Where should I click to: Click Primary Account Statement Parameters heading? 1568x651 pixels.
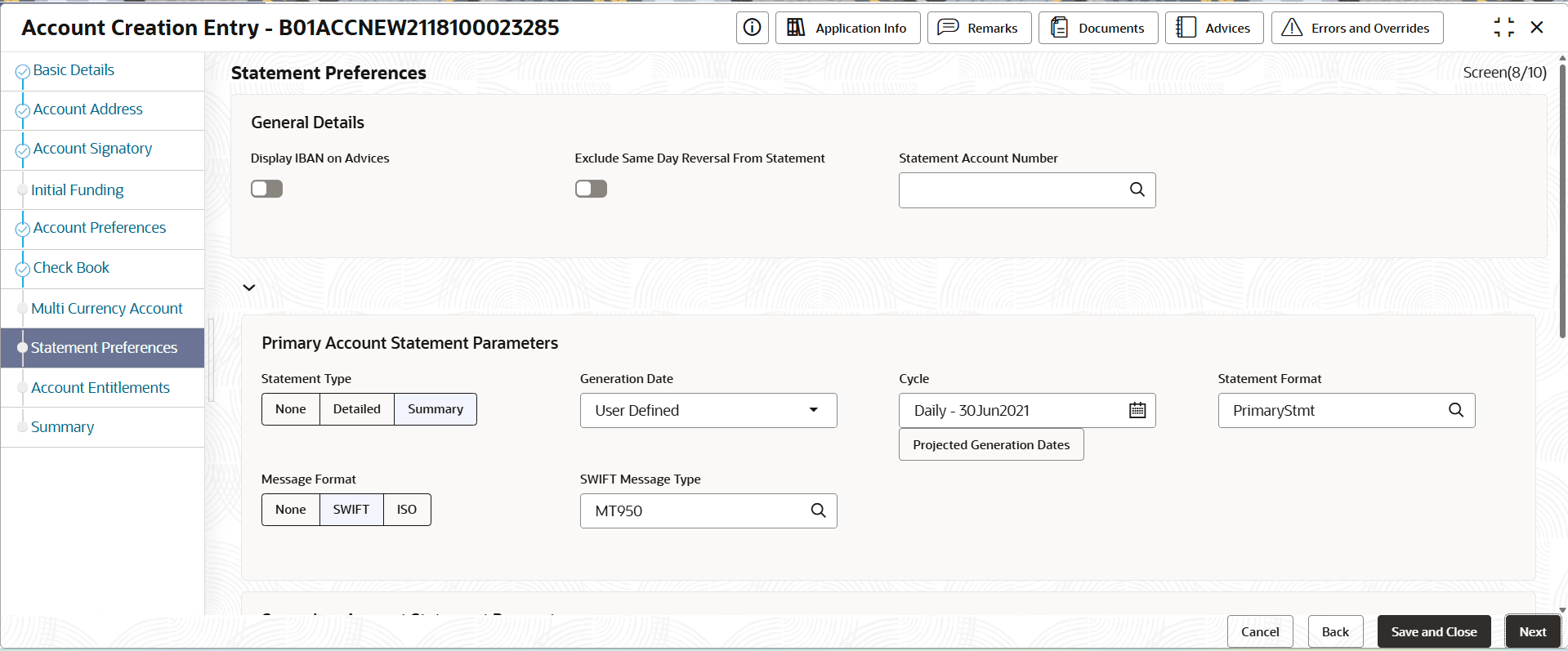coord(409,343)
